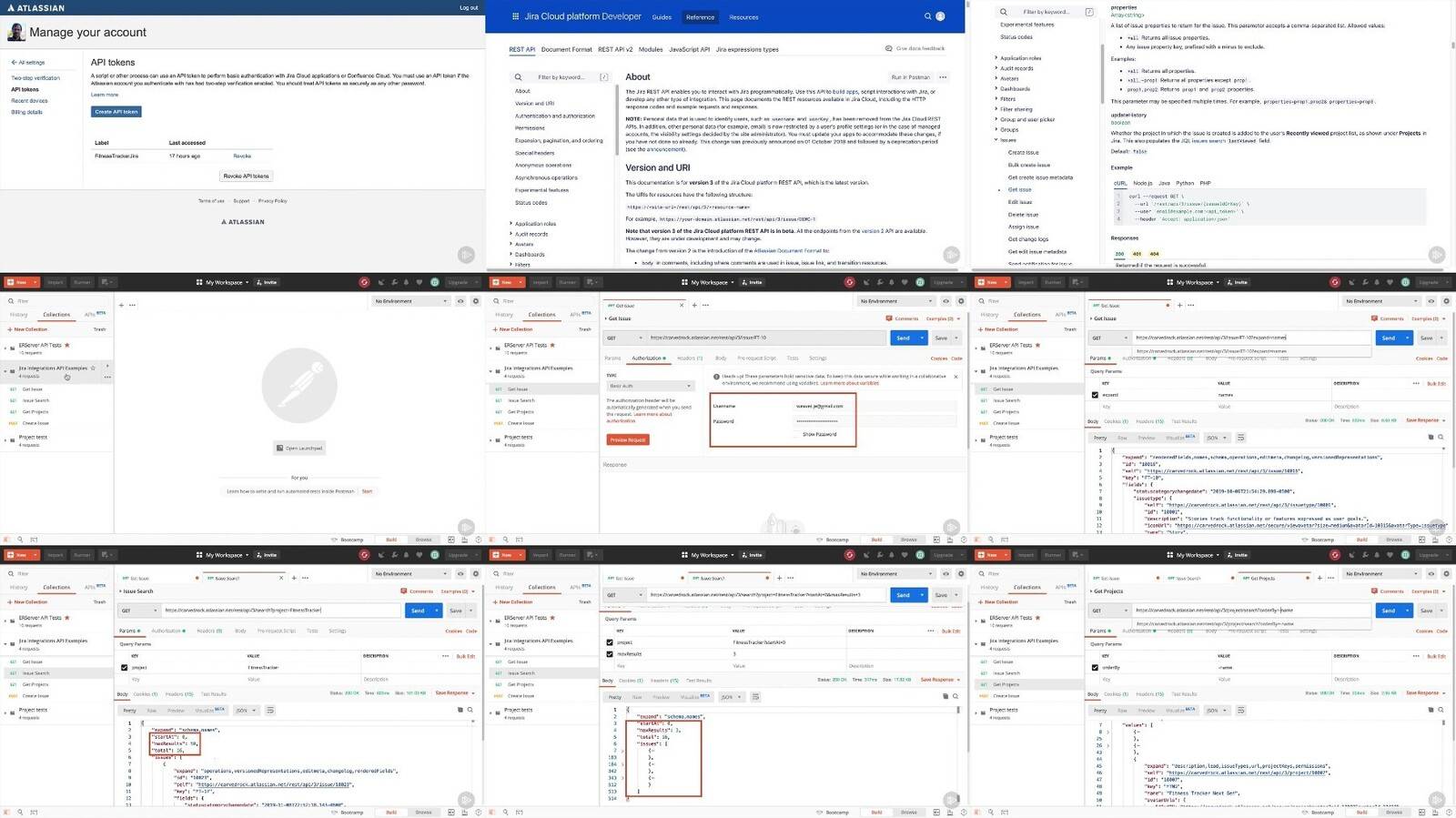This screenshot has height=818, width=1456.
Task: Click the star on ERServer API Tests in the launchpad panel
Action: 67,345
